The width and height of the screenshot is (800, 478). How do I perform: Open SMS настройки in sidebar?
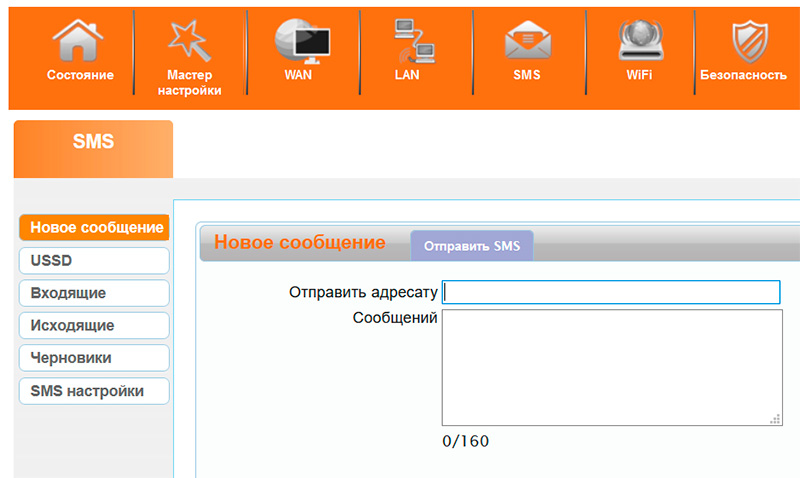click(94, 391)
